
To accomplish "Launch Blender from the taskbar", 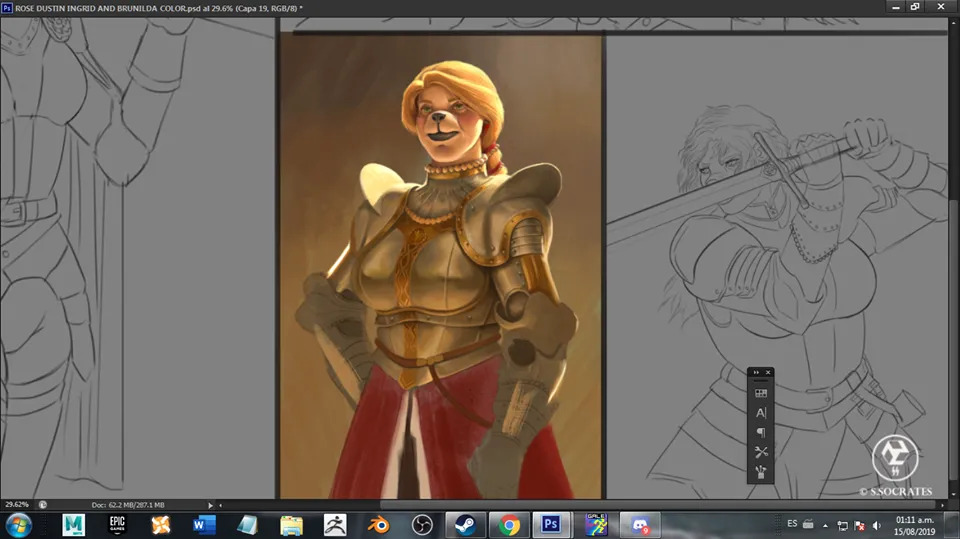I will (x=378, y=525).
